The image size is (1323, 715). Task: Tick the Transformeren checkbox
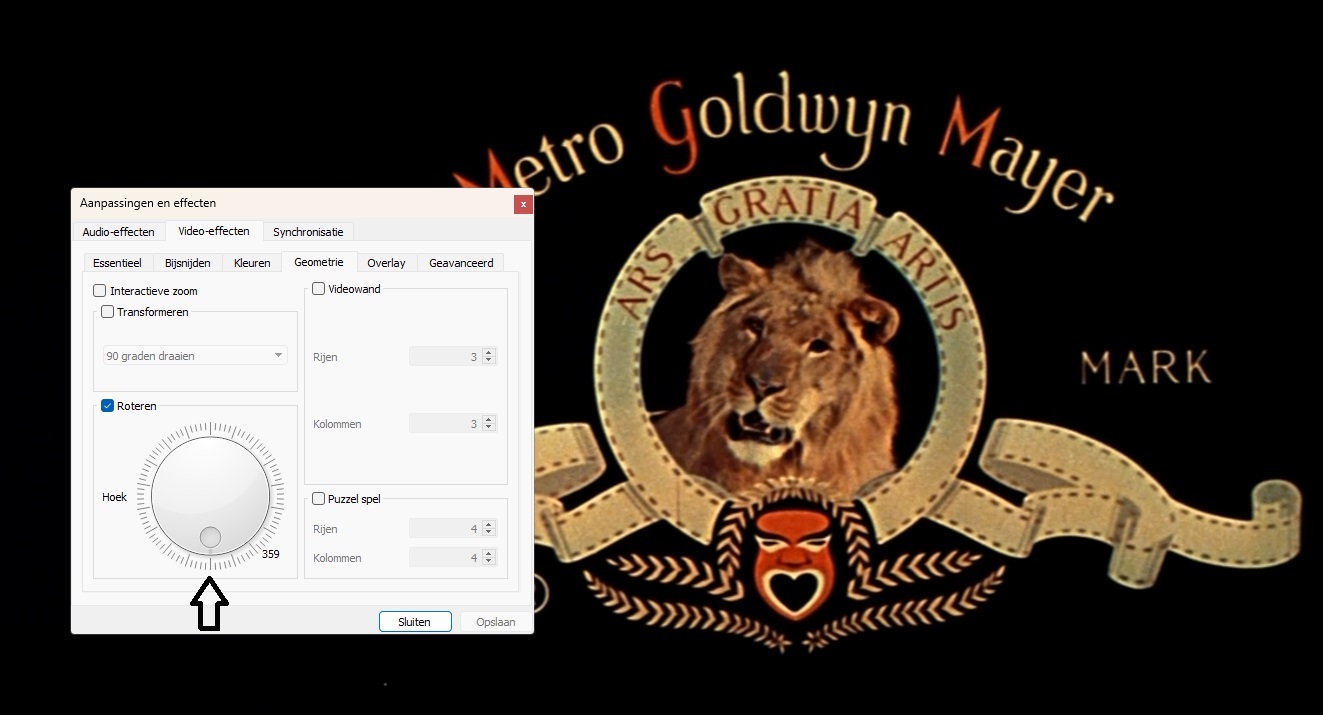coord(108,312)
